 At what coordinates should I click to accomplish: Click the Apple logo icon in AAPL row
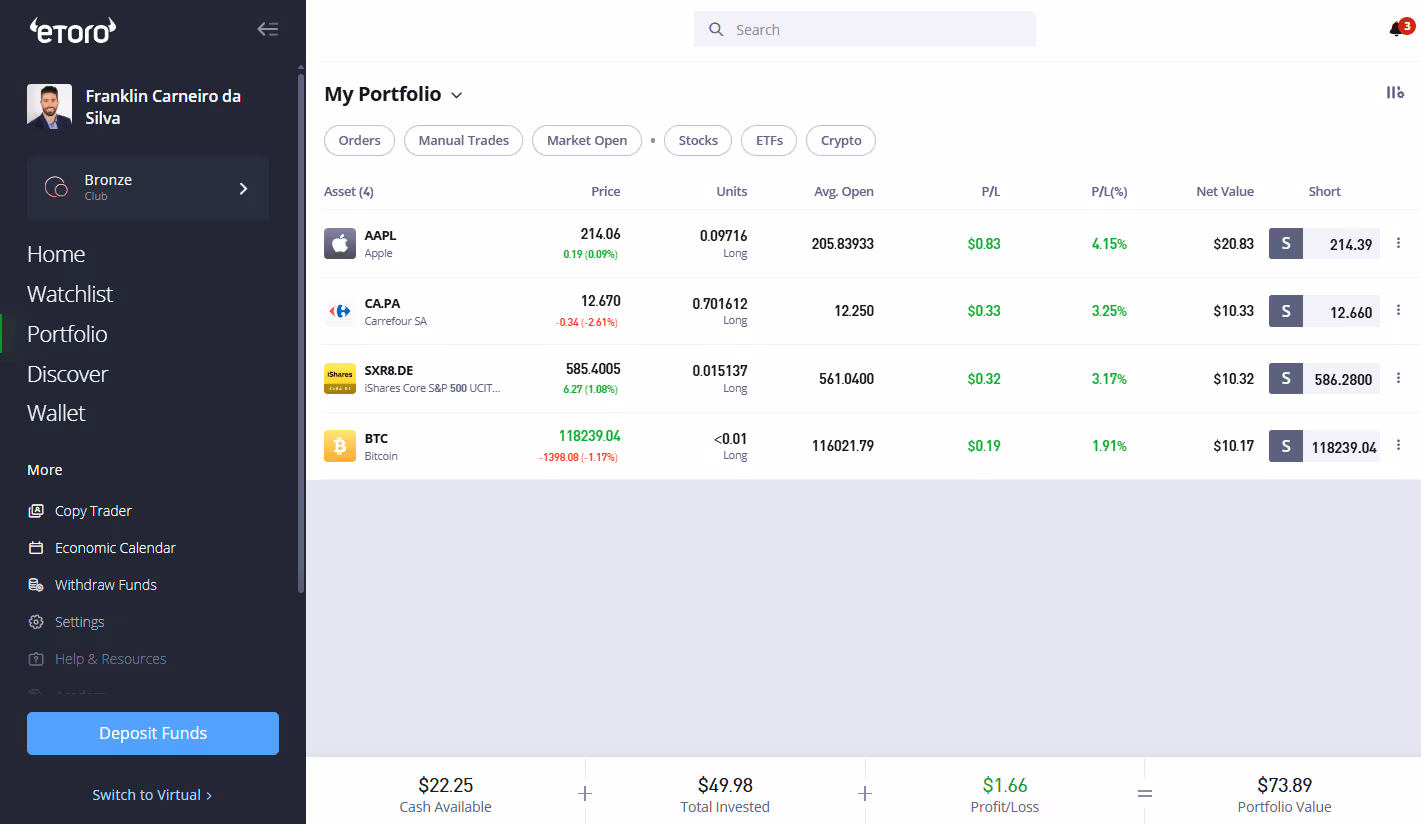click(340, 243)
